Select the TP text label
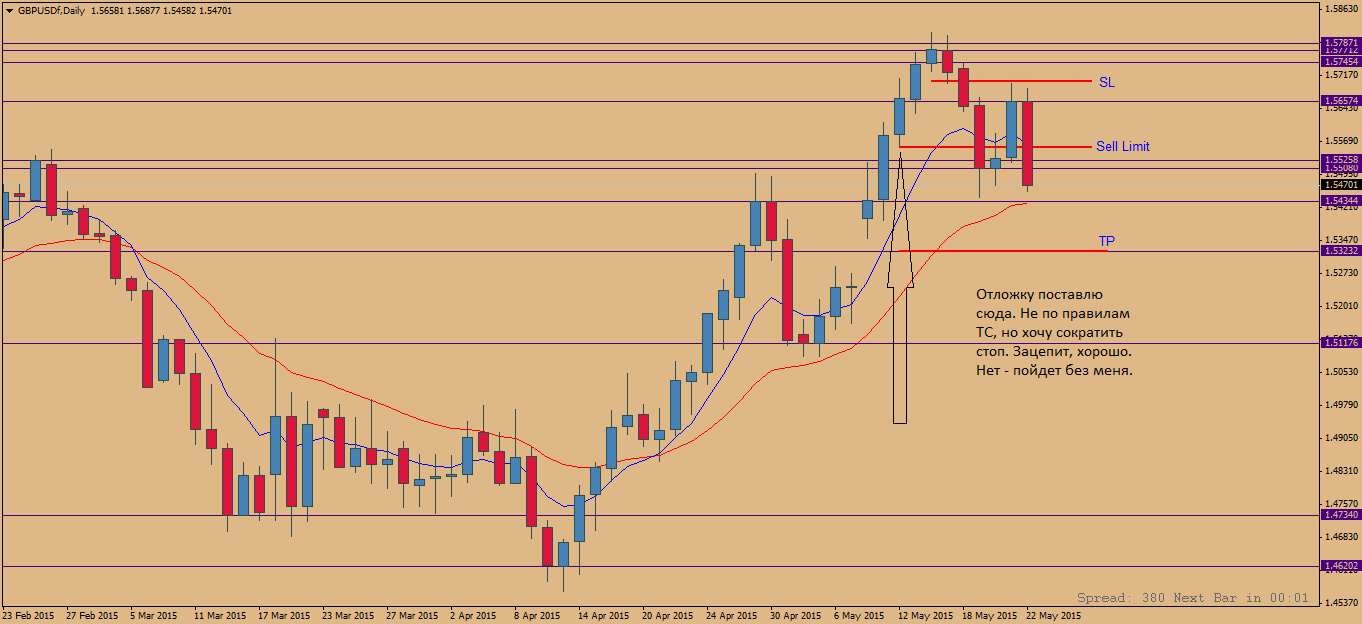 pyautogui.click(x=1107, y=241)
